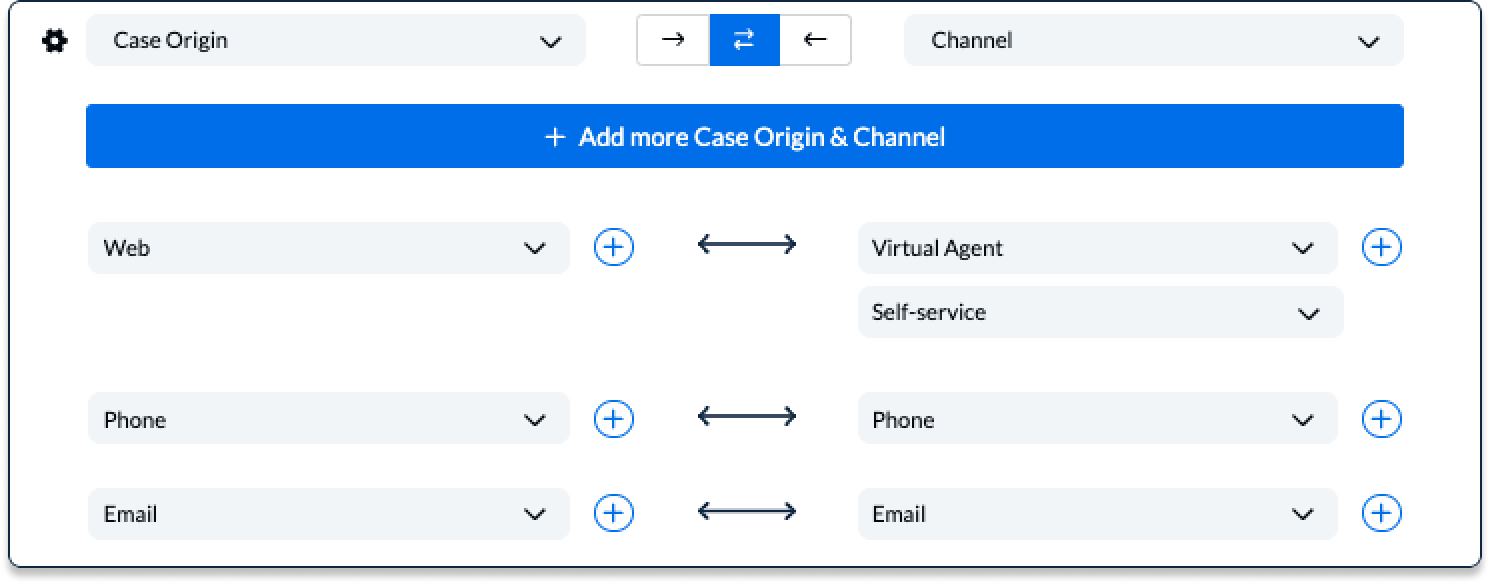Open the Case Origin column header
This screenshot has height=584, width=1490.
pyautogui.click(x=335, y=40)
